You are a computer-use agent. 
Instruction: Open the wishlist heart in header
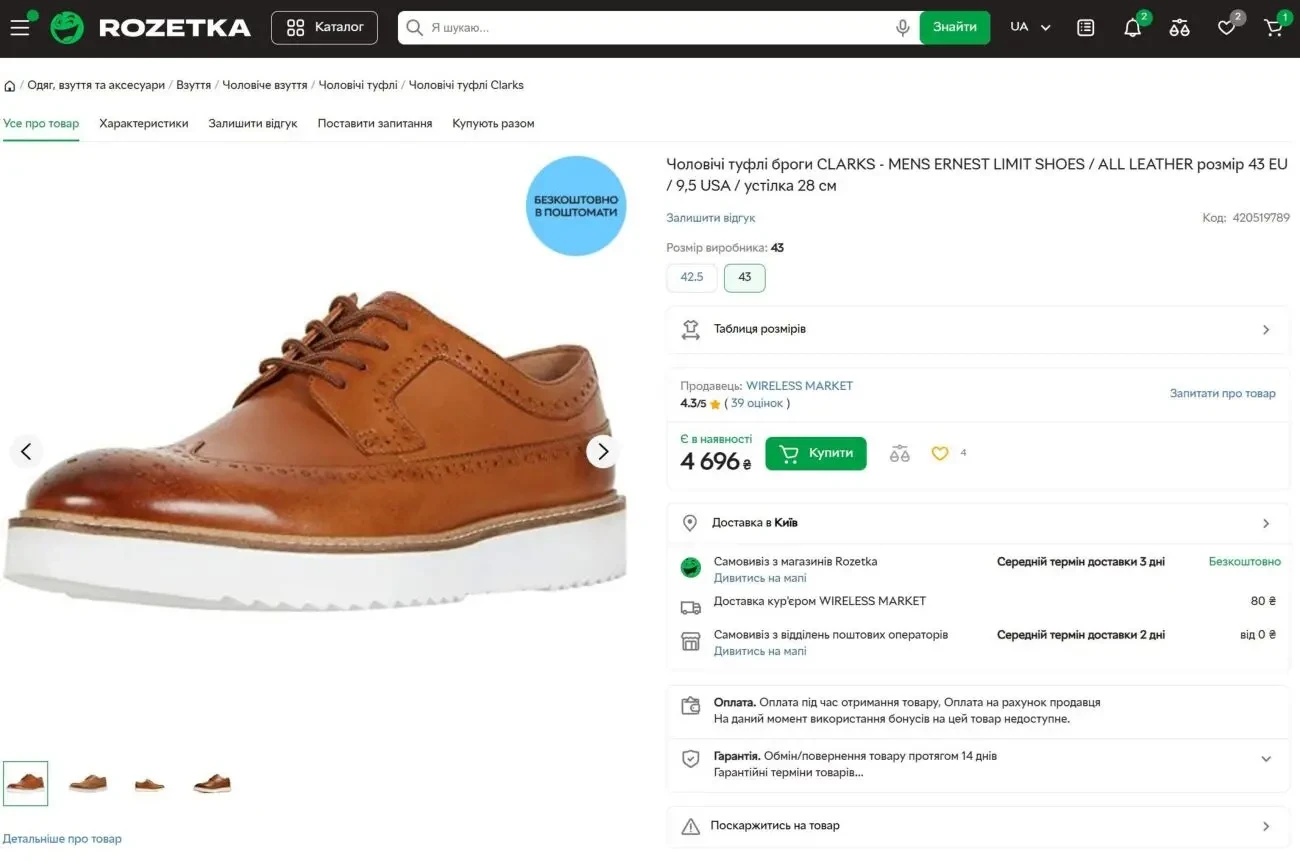[x=1226, y=28]
